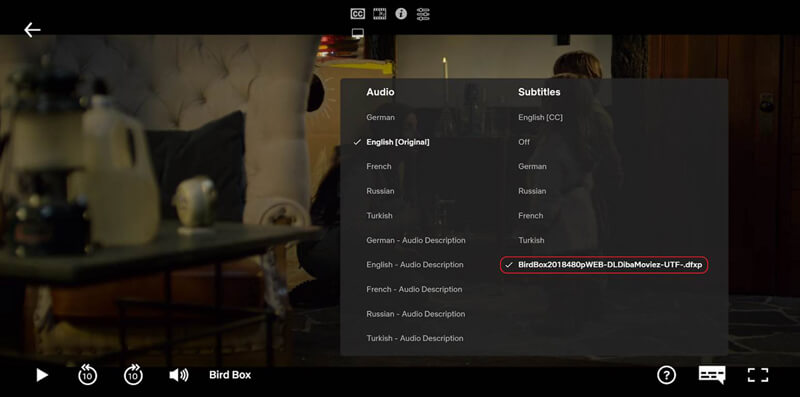Select English - Audio Description track
The width and height of the screenshot is (800, 397).
(415, 265)
